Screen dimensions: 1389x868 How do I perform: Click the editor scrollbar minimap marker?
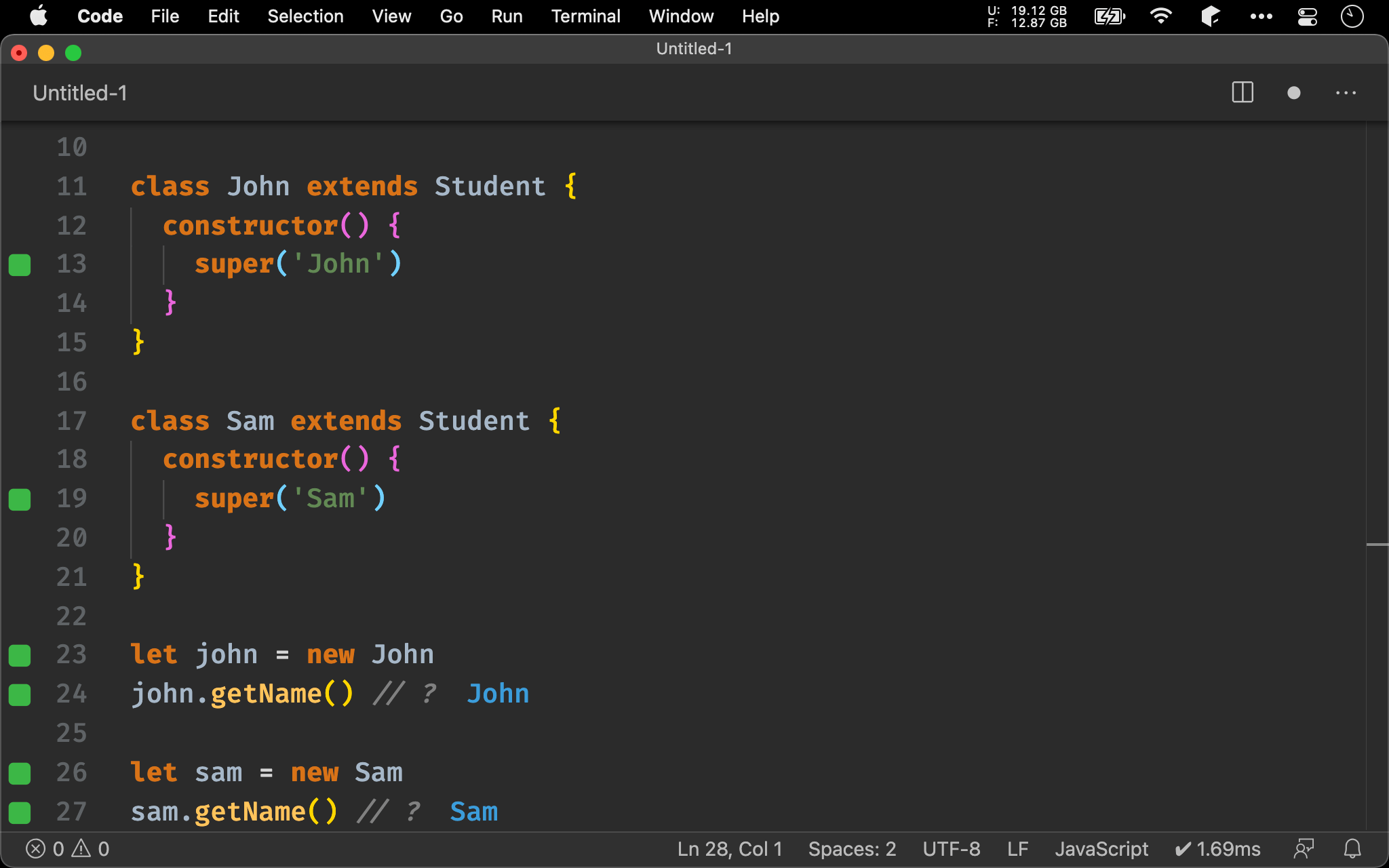point(1377,544)
